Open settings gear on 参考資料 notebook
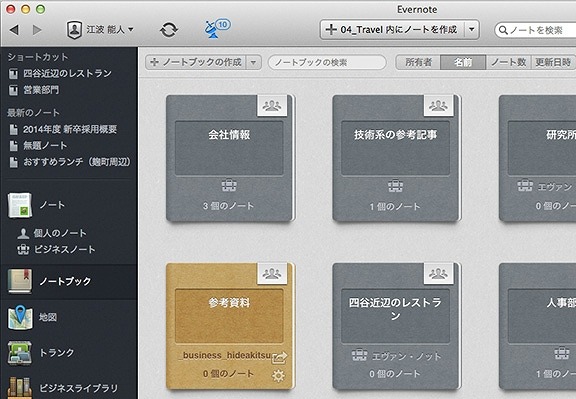Image resolution: width=576 pixels, height=399 pixels. 278,376
